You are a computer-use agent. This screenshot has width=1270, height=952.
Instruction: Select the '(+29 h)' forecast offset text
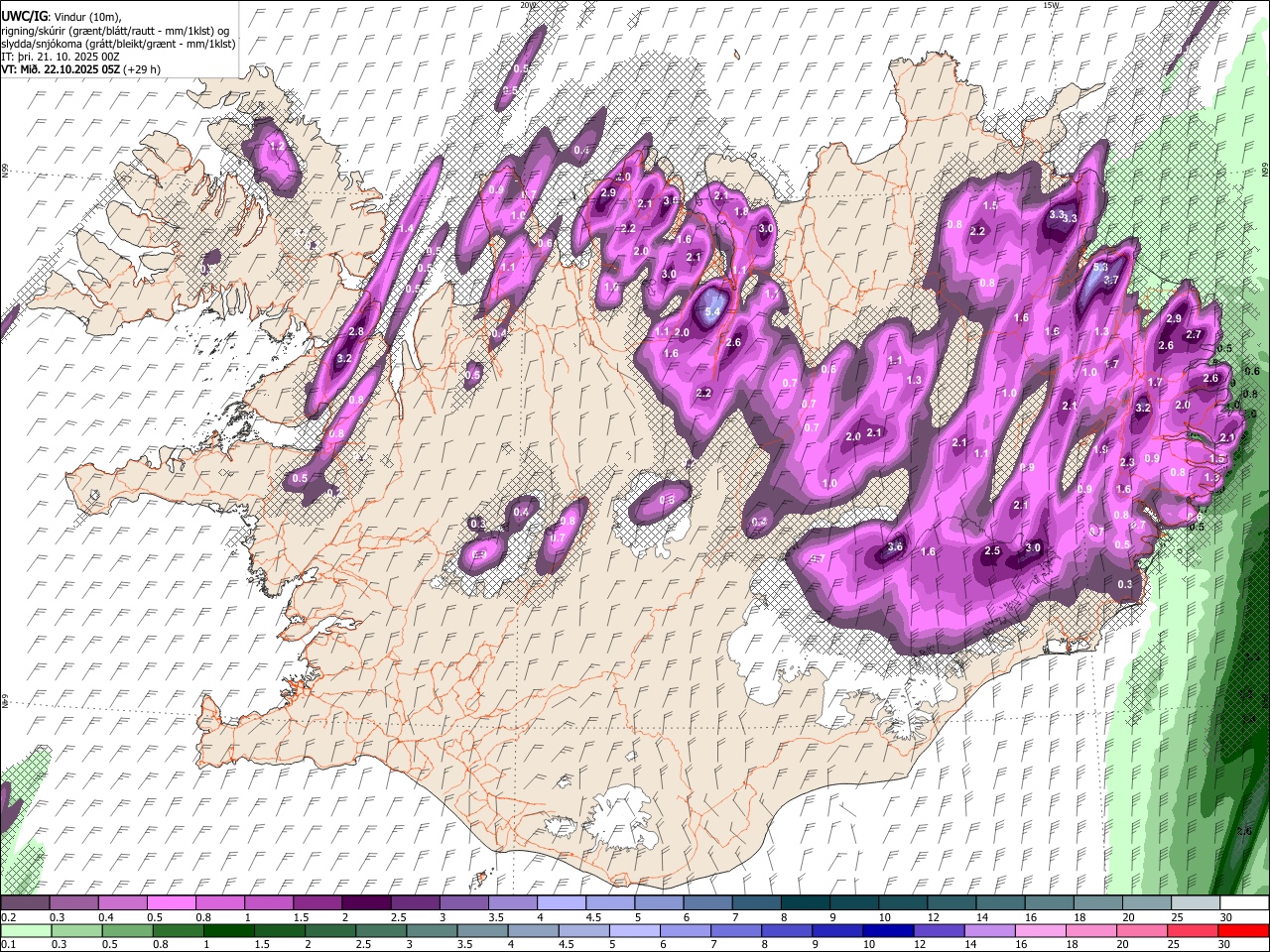(x=141, y=69)
